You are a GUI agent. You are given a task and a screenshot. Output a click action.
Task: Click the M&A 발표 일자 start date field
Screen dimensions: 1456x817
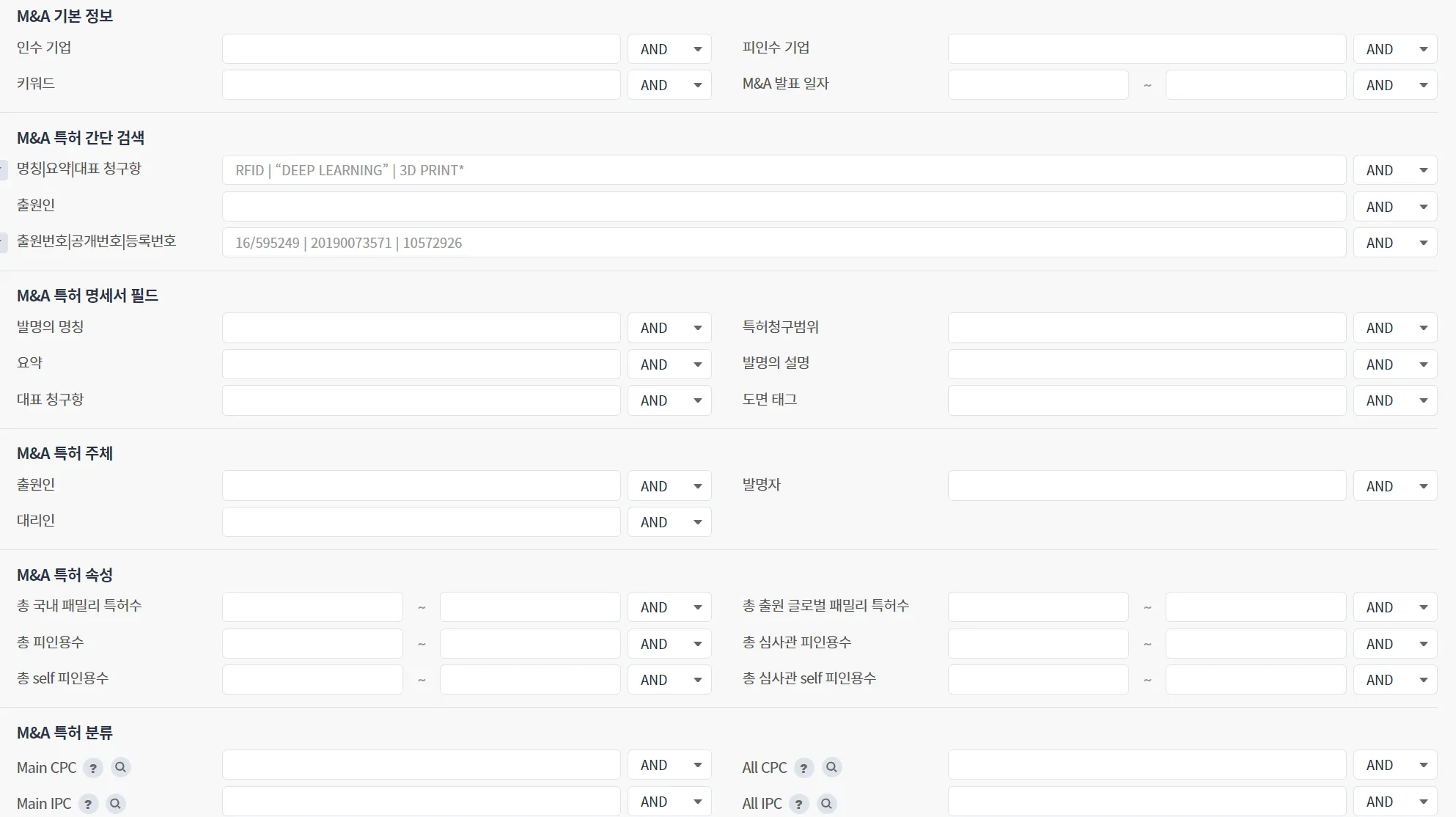1037,85
